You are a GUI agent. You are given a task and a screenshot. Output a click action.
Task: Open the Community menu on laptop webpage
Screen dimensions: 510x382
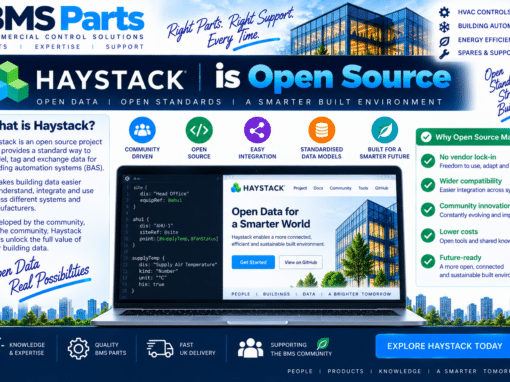pyautogui.click(x=340, y=188)
